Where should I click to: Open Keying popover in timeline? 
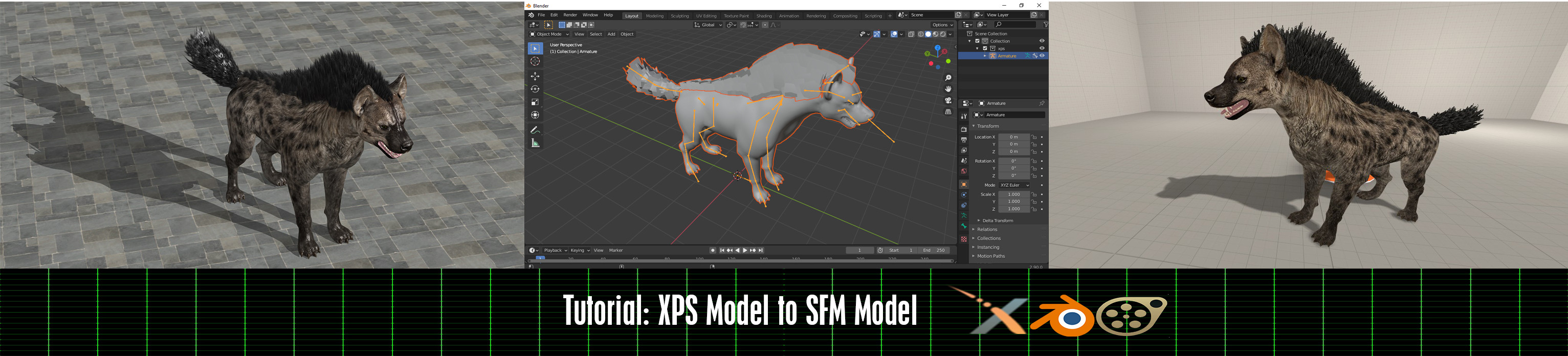pos(580,250)
